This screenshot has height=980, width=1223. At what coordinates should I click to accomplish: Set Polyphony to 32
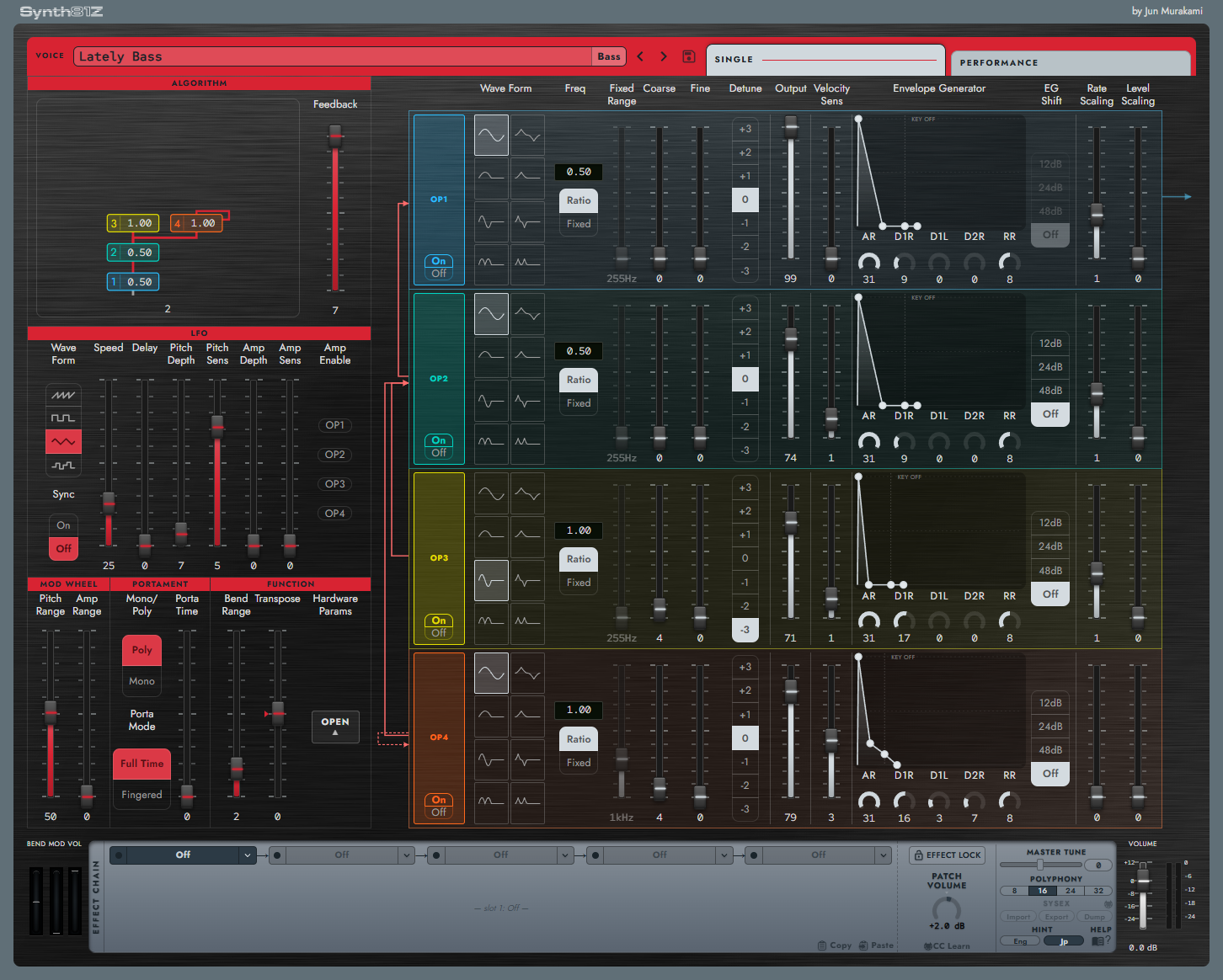tap(1098, 891)
